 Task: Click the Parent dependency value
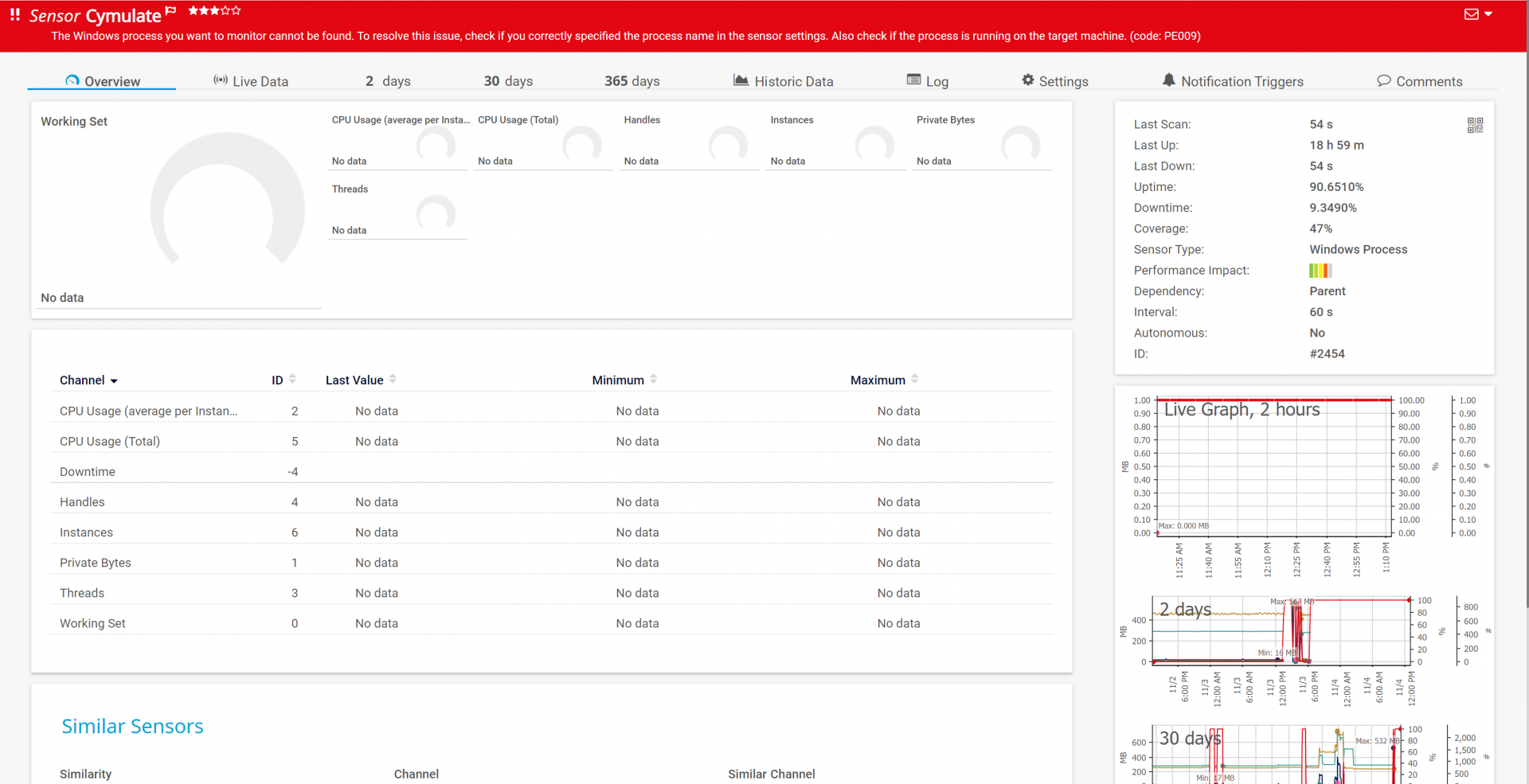click(1328, 291)
